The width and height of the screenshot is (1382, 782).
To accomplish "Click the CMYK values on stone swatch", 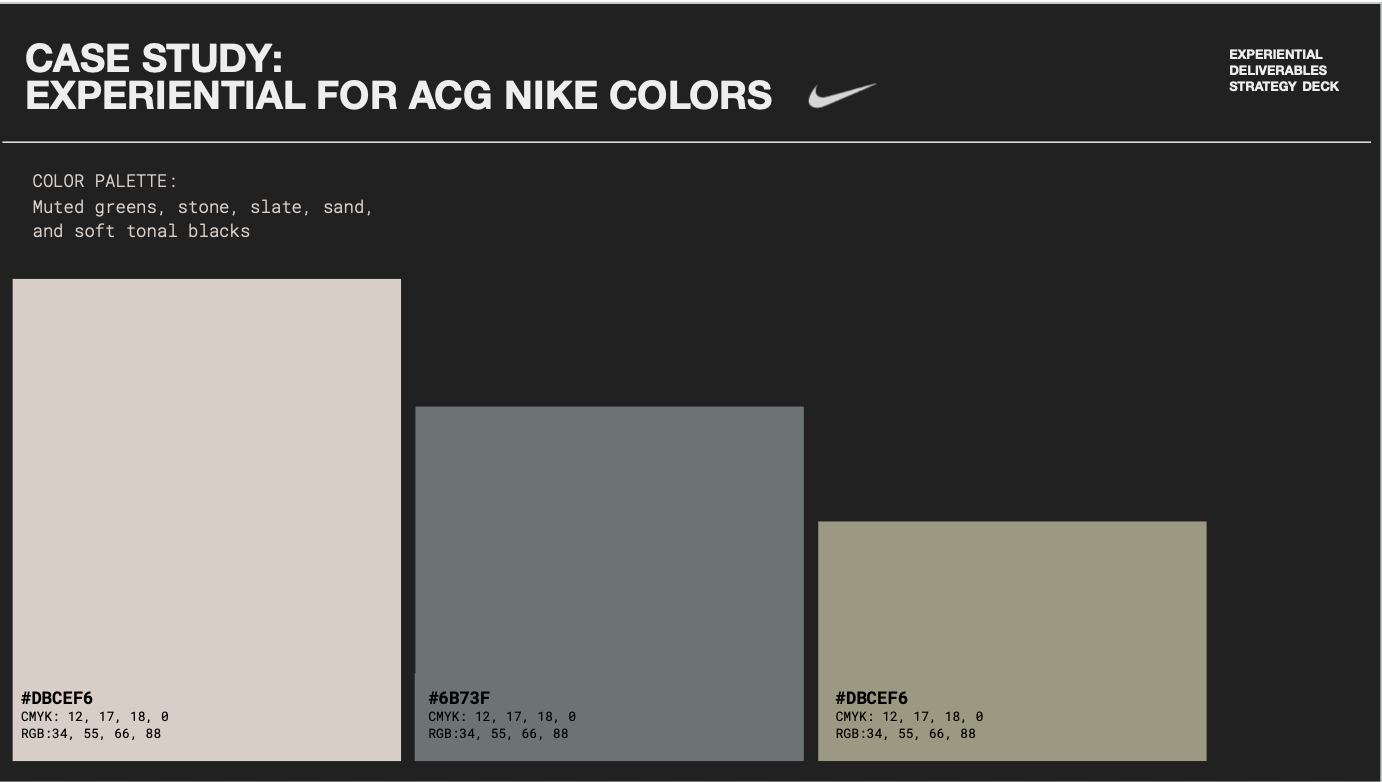I will tap(95, 717).
